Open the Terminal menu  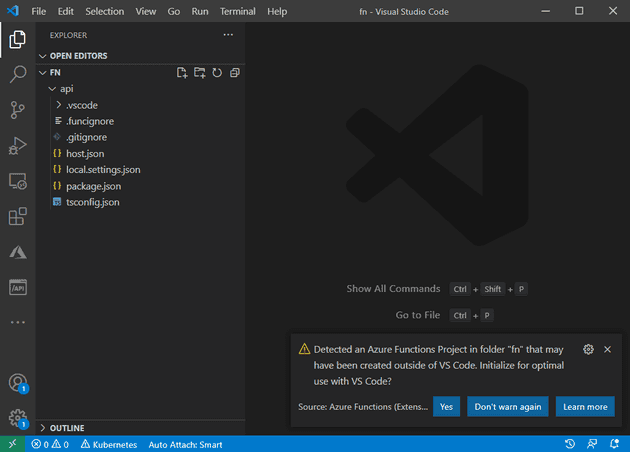237,11
